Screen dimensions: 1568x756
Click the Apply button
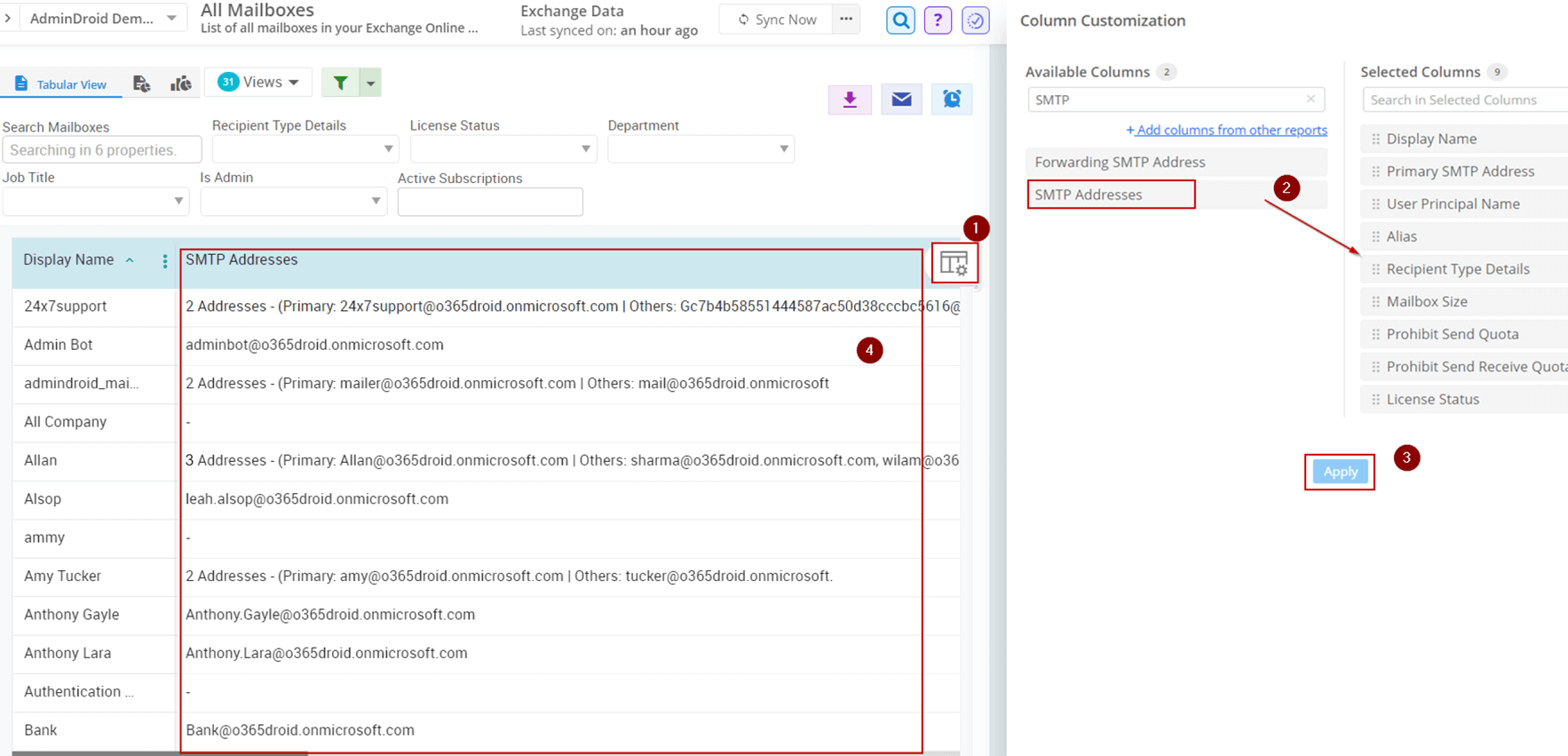pyautogui.click(x=1340, y=472)
